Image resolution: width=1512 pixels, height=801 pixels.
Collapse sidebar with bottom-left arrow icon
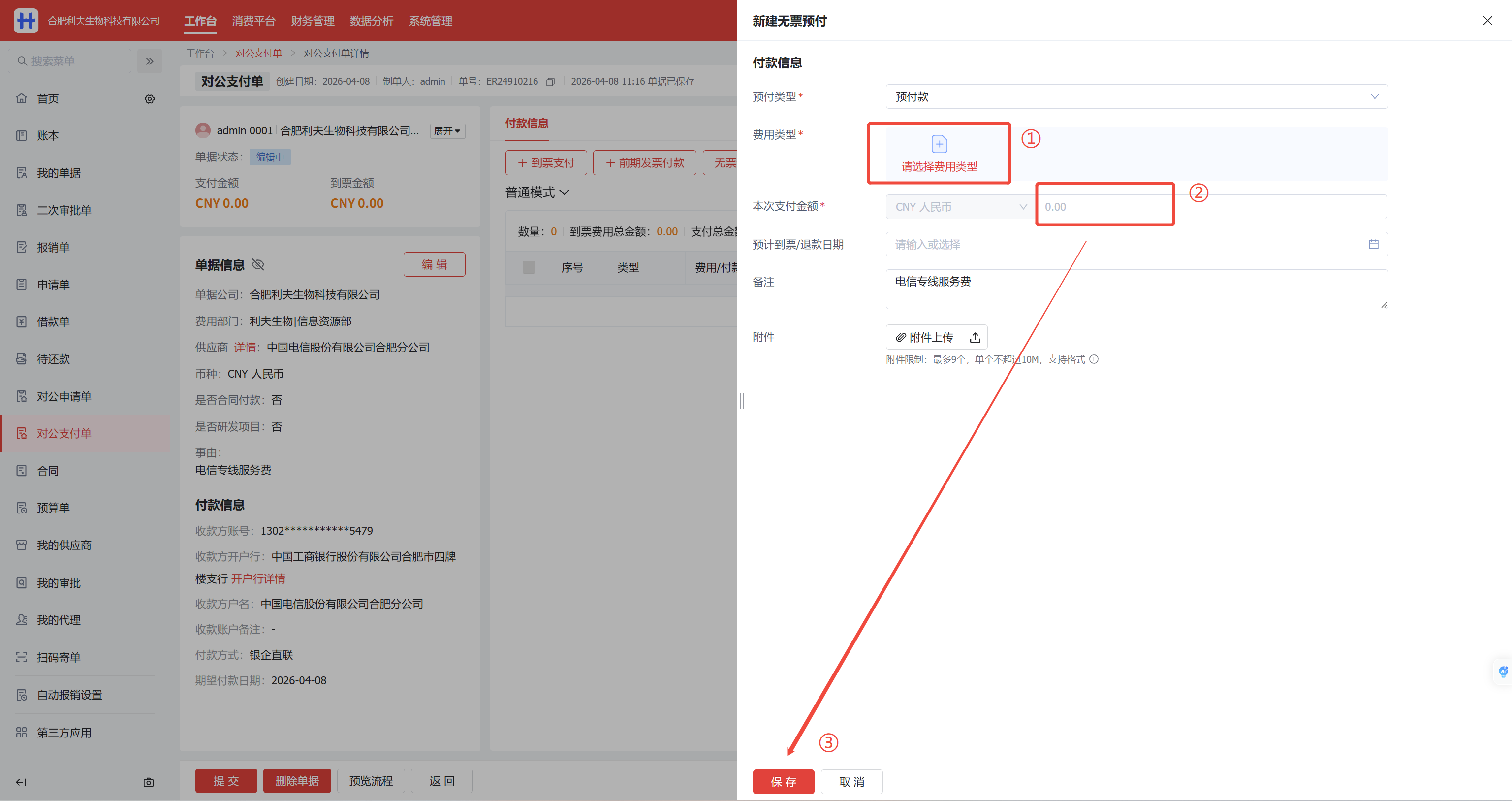point(21,782)
